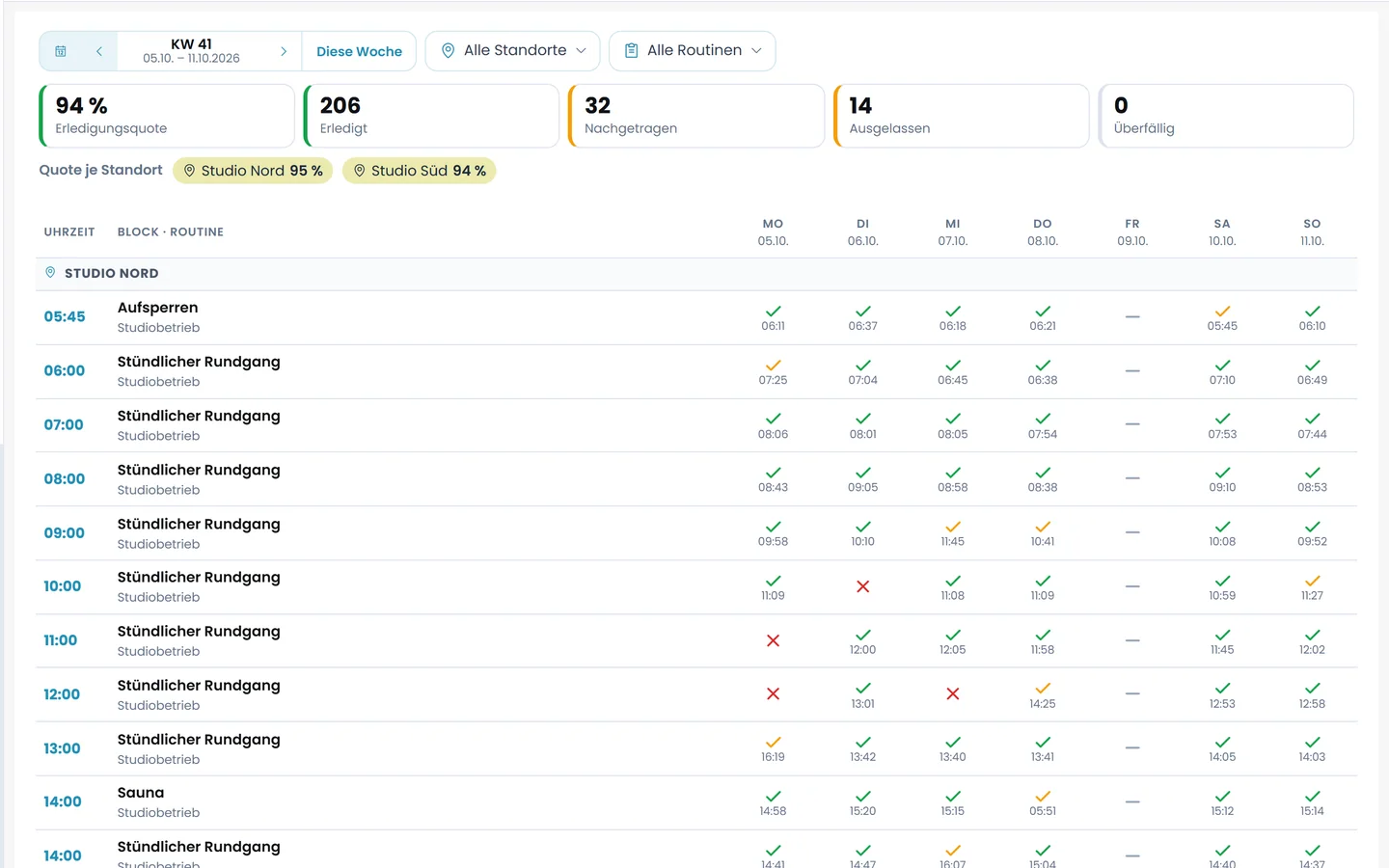Open the Alle Routinen dropdown
The height and width of the screenshot is (868, 1389).
point(693,51)
